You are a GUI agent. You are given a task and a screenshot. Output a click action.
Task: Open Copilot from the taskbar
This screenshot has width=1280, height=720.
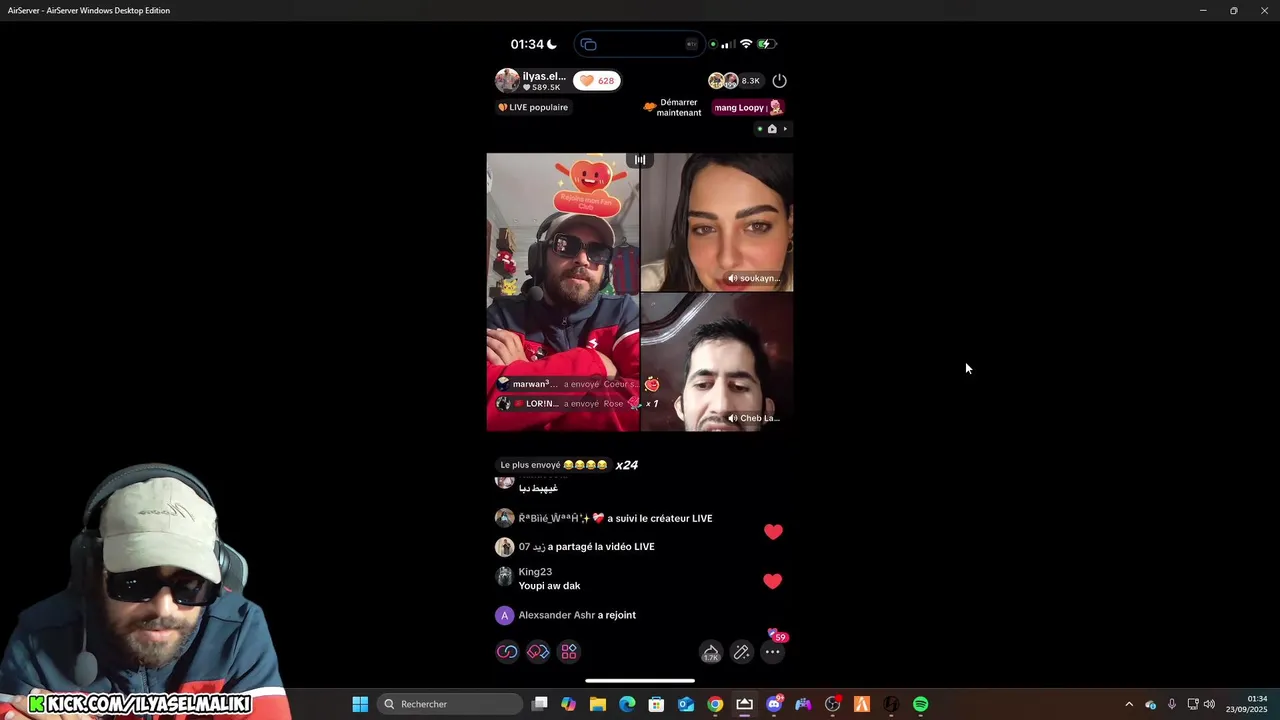(x=569, y=704)
